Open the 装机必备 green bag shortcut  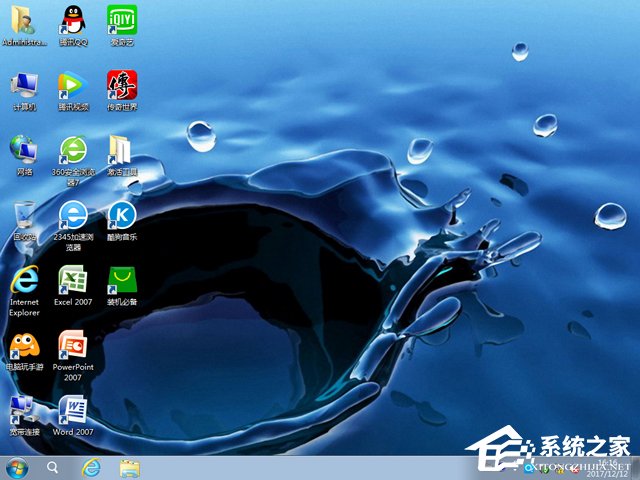tap(122, 279)
